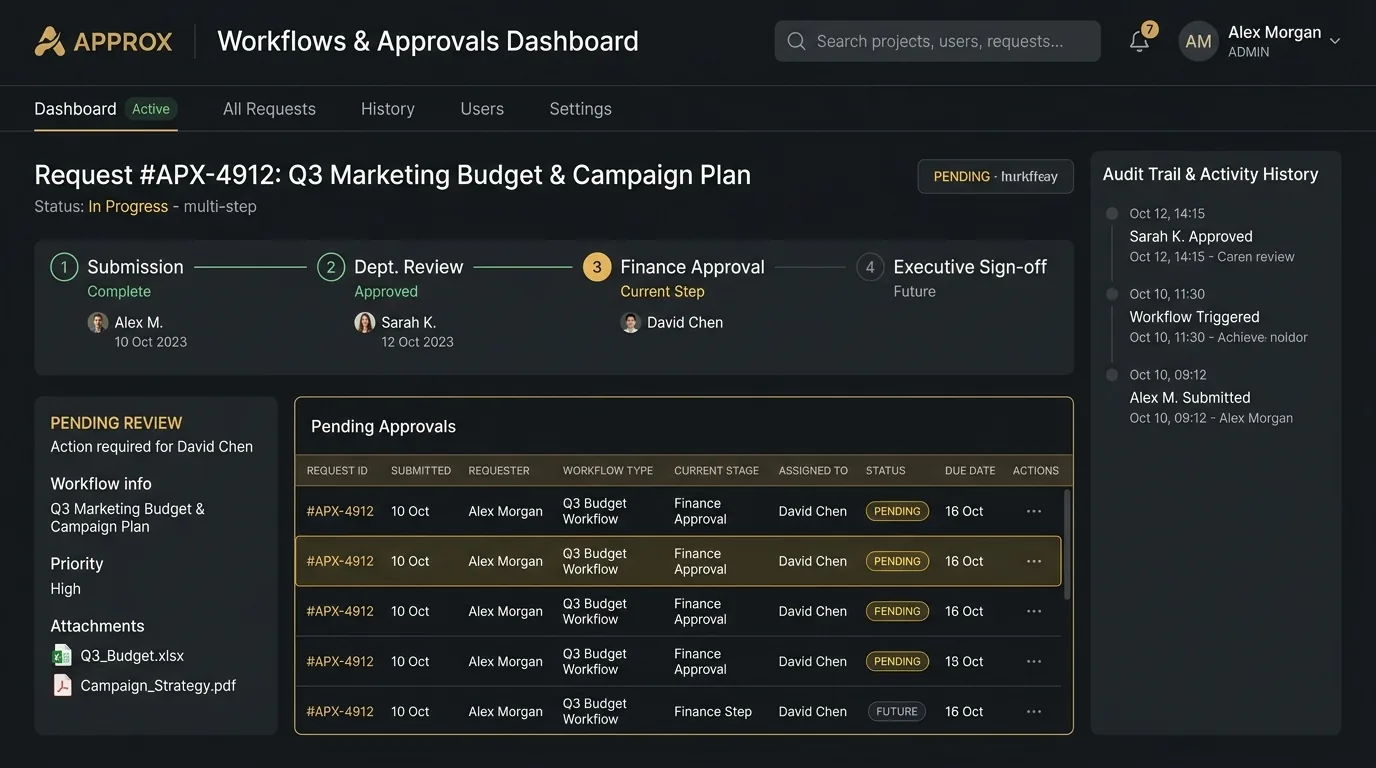Go to the Users tab
The width and height of the screenshot is (1376, 768).
482,109
